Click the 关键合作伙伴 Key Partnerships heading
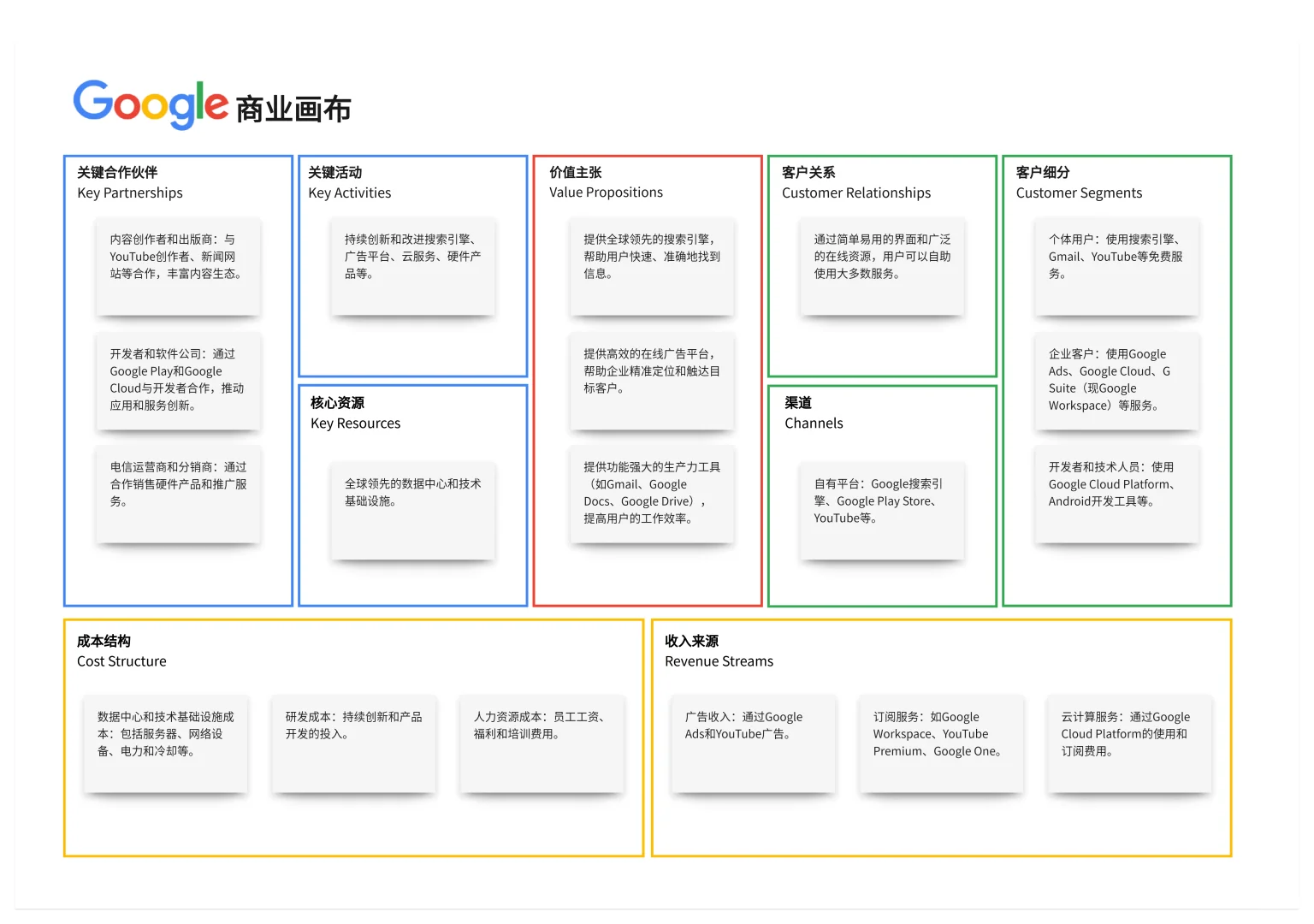1314x924 pixels. click(130, 182)
